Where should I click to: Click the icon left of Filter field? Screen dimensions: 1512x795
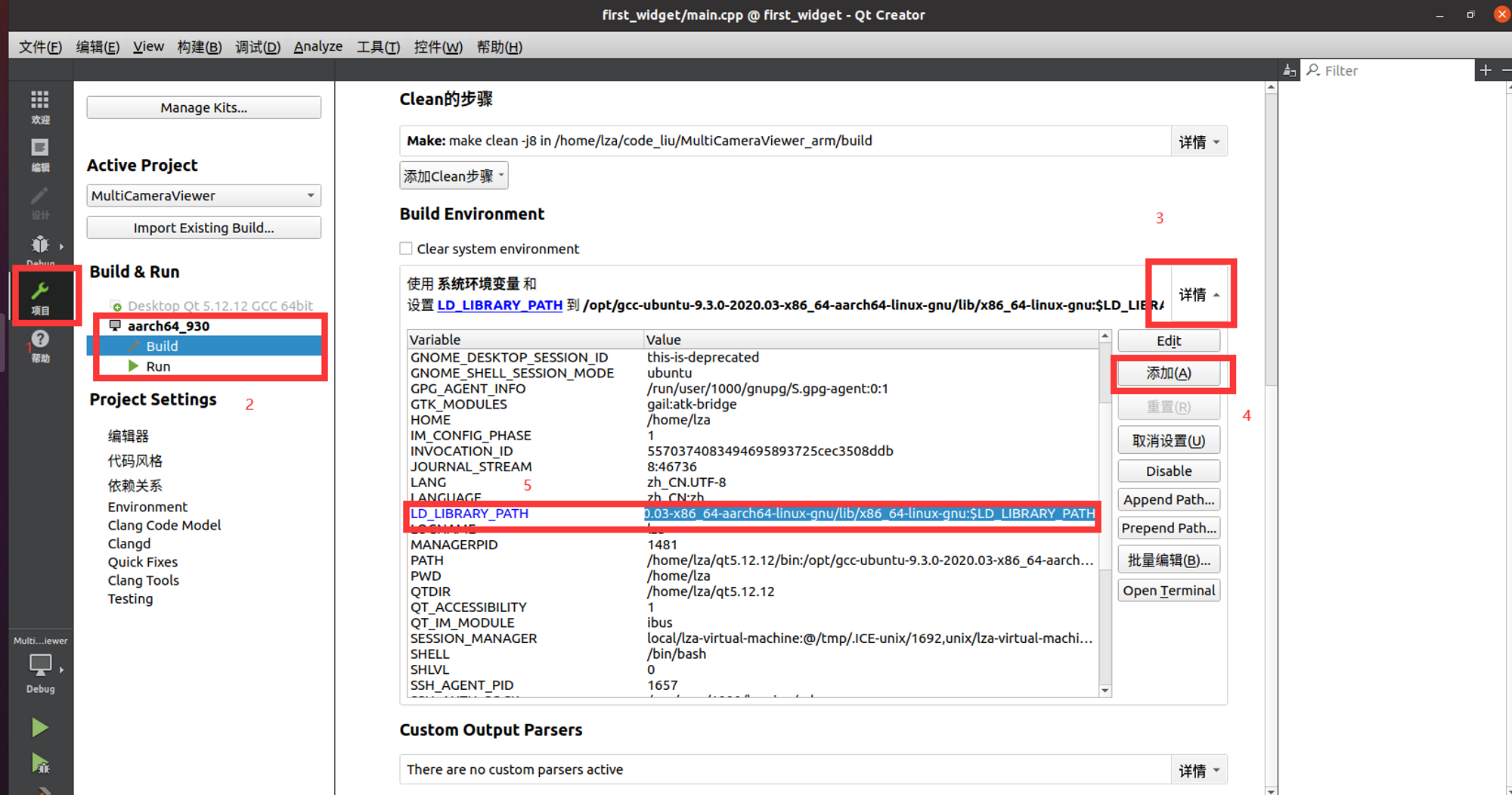coord(1289,70)
